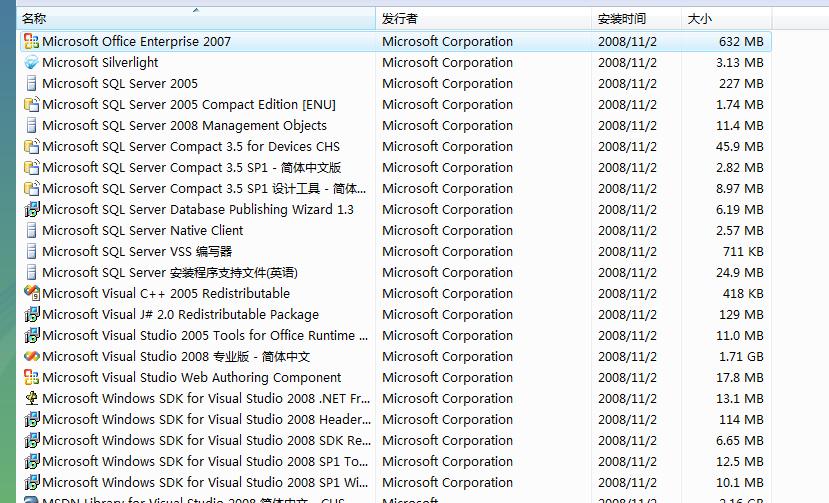This screenshot has height=503, width=829.
Task: Select SQL Server Compact 3.5 for Devices CHS
Action: tap(191, 147)
